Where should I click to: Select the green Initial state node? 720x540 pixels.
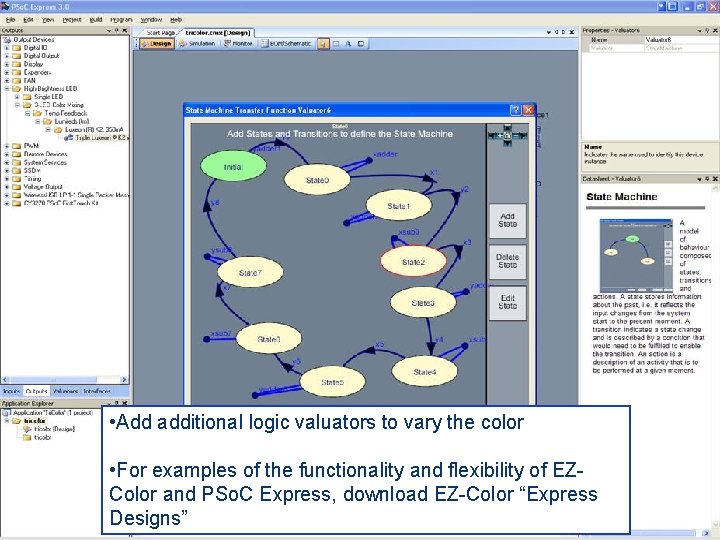point(233,166)
